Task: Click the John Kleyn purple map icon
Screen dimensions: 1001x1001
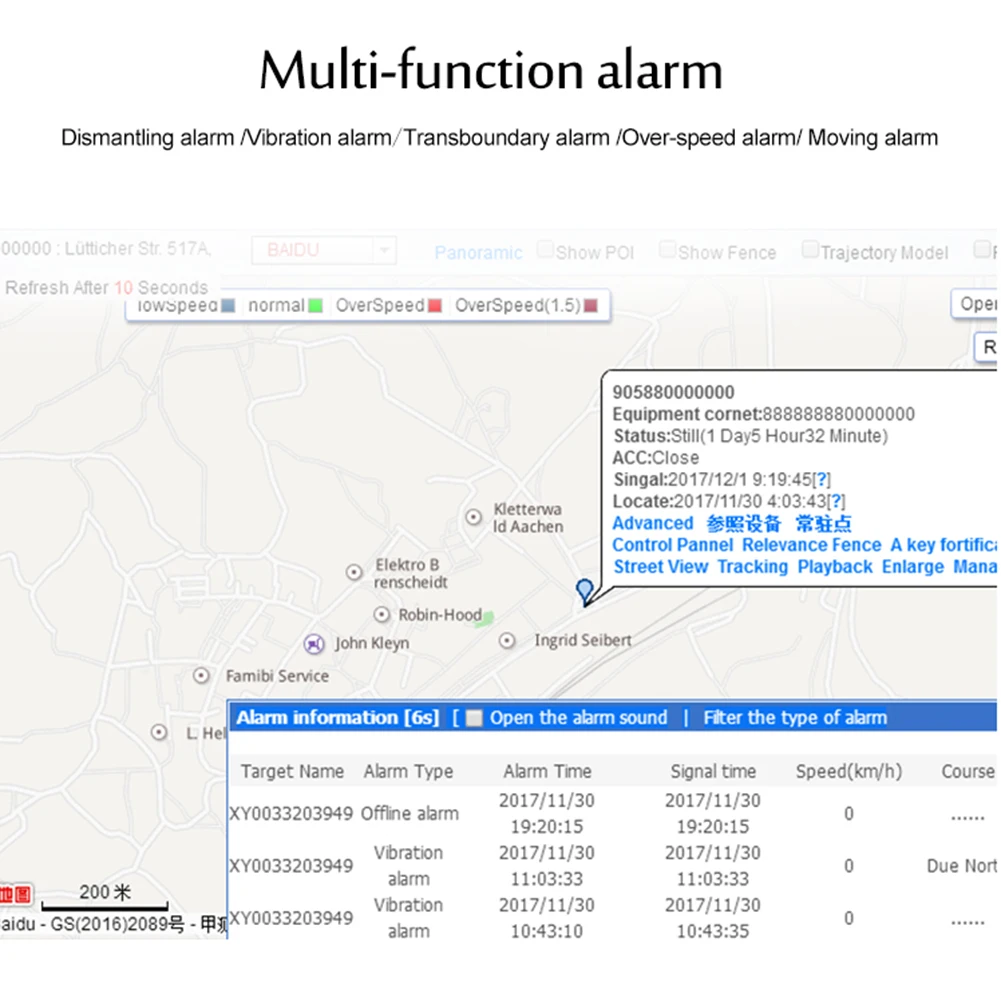Action: [313, 644]
